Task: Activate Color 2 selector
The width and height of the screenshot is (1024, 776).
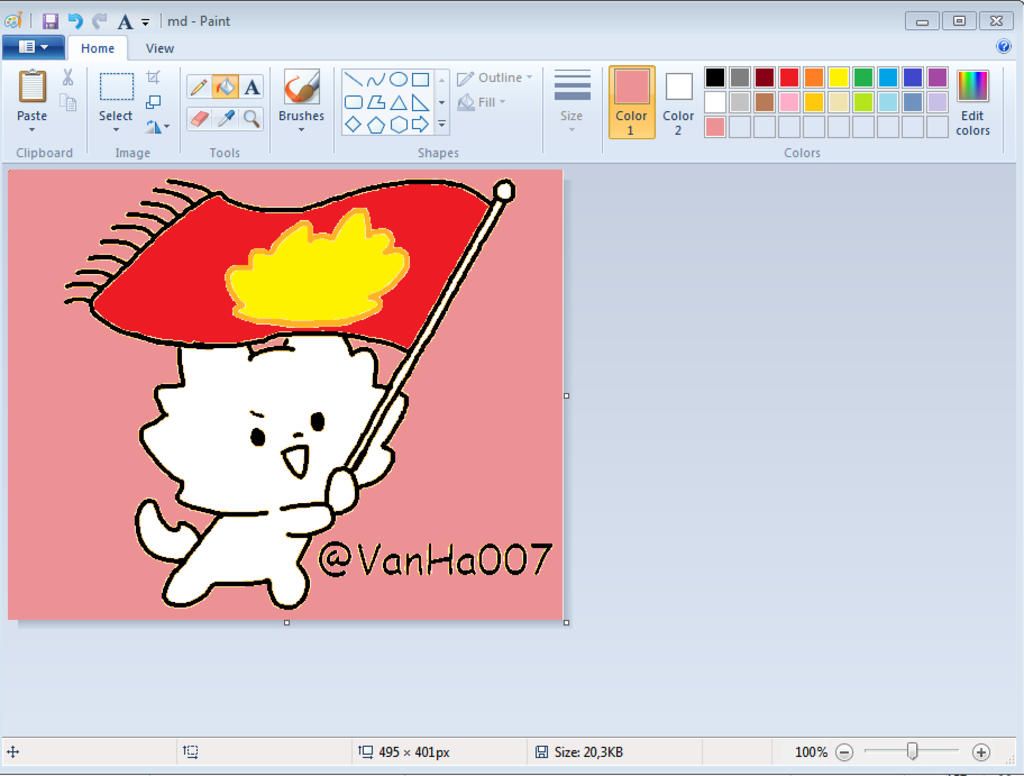Action: click(679, 102)
